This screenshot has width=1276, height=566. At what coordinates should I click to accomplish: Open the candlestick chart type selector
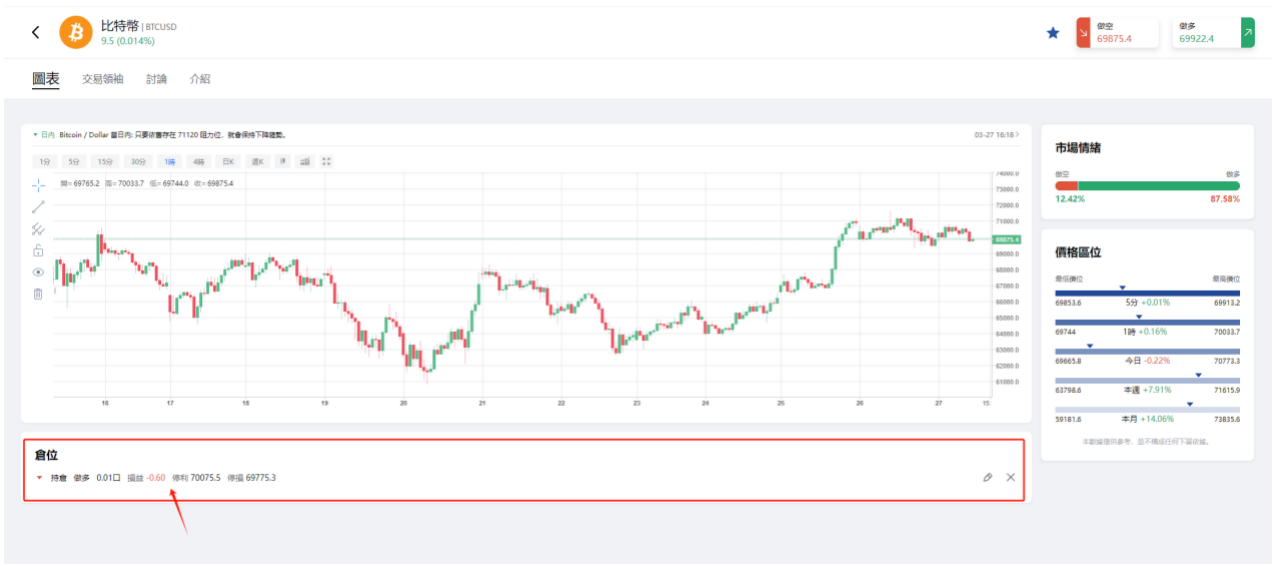(283, 161)
